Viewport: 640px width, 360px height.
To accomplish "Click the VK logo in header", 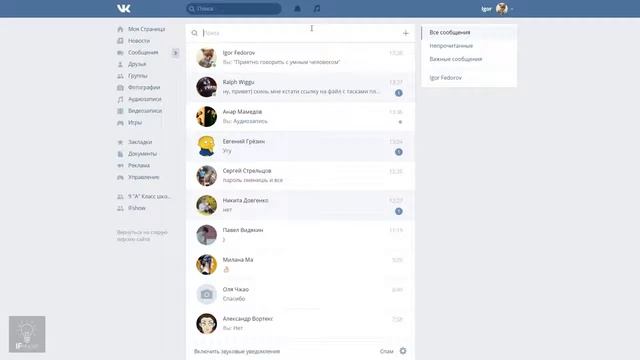I will (x=124, y=8).
